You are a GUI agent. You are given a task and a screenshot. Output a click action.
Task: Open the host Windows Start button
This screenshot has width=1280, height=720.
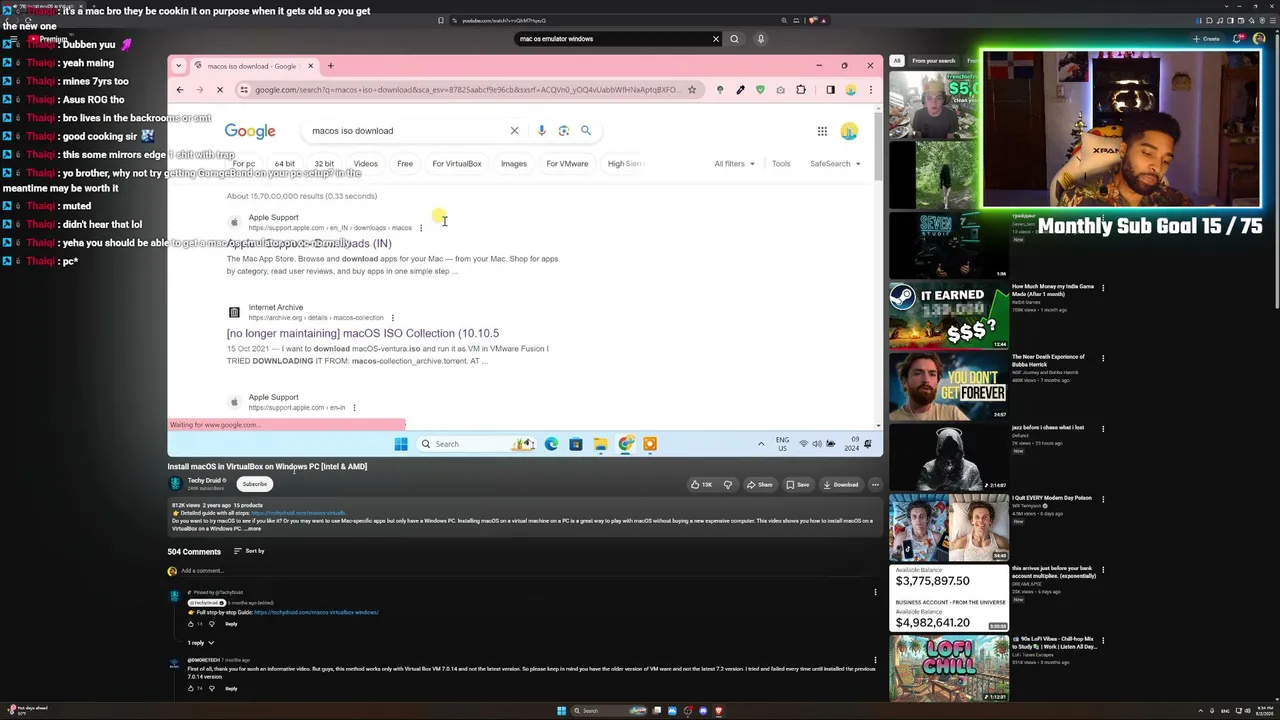[561, 711]
